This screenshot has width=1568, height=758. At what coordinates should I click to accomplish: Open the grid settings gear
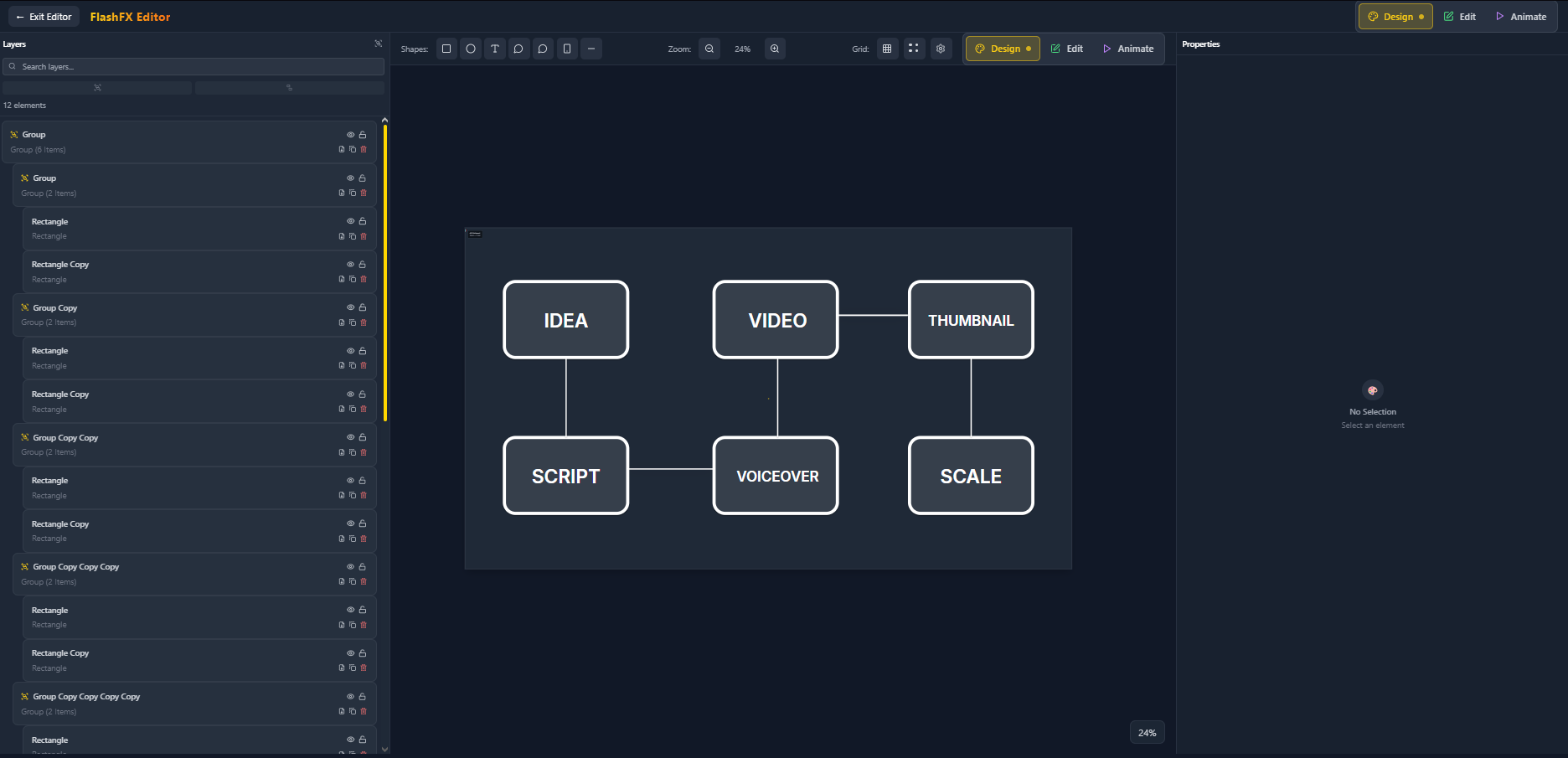[x=941, y=49]
